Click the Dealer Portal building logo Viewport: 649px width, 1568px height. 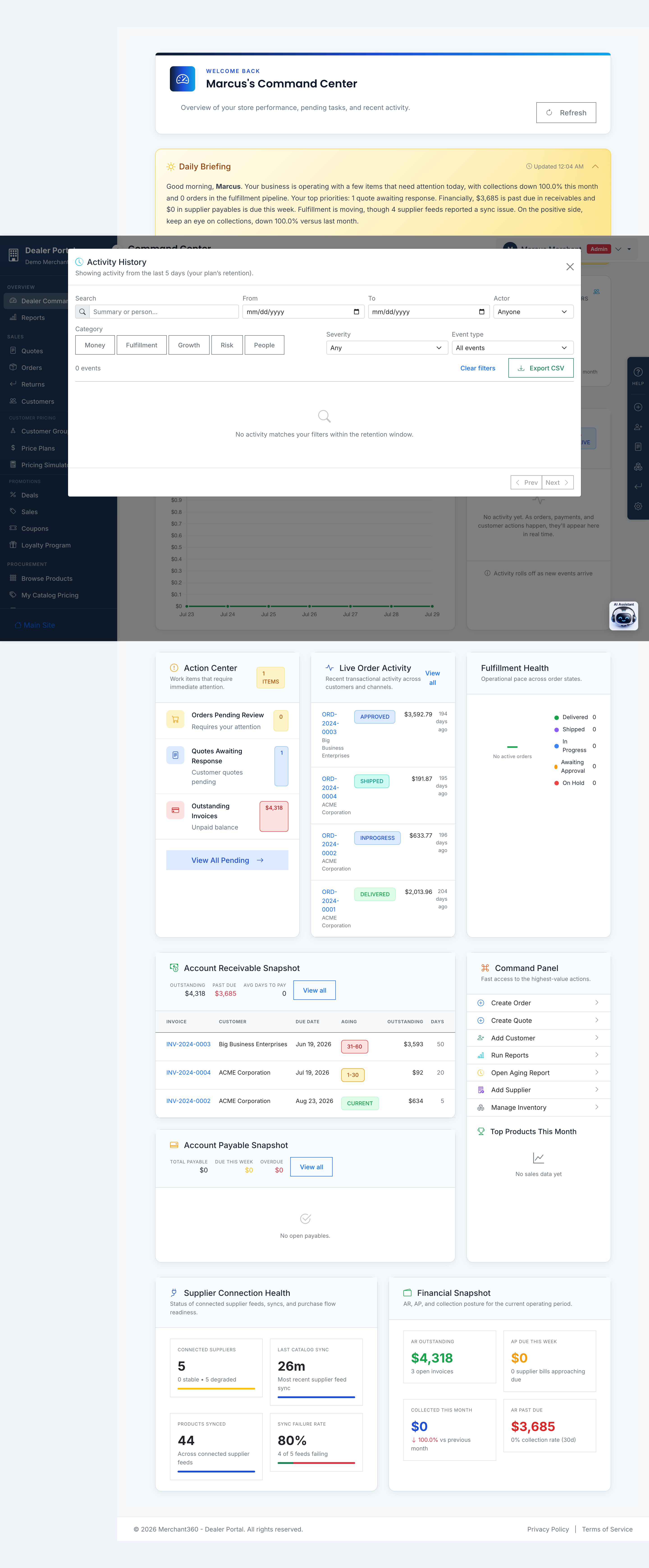(x=13, y=255)
